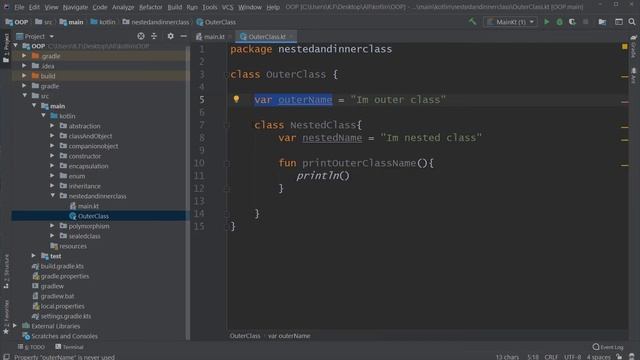The height and width of the screenshot is (360, 640).
Task: Open the MainKt run configuration dropdown
Action: [x=511, y=22]
